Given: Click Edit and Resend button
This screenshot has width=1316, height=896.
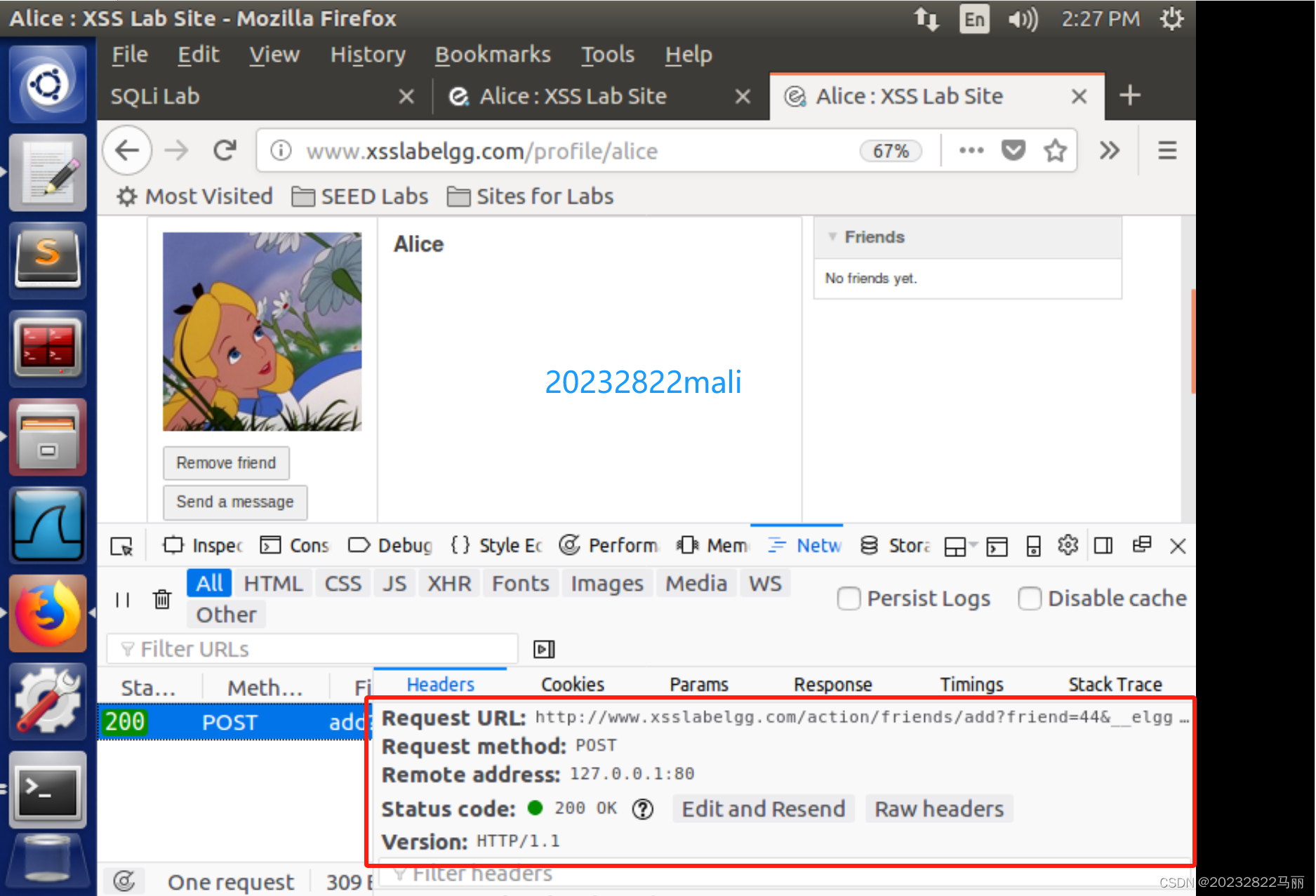Looking at the screenshot, I should [764, 809].
